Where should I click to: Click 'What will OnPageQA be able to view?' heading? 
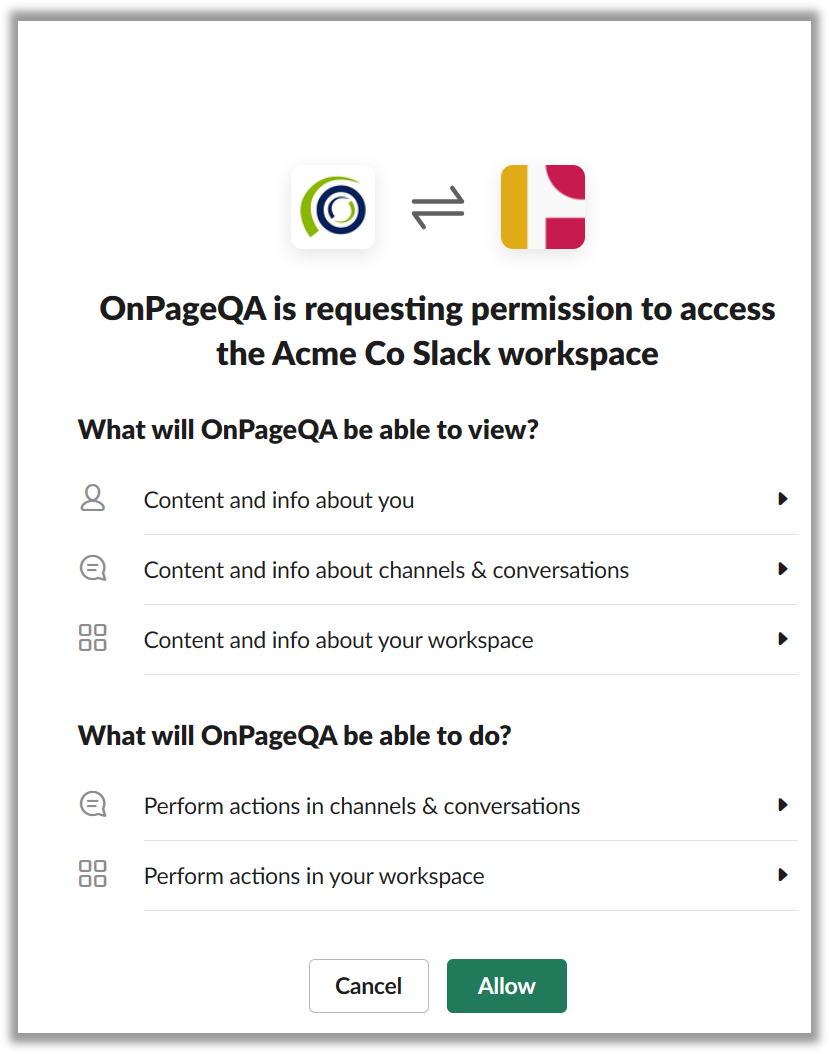point(309,430)
